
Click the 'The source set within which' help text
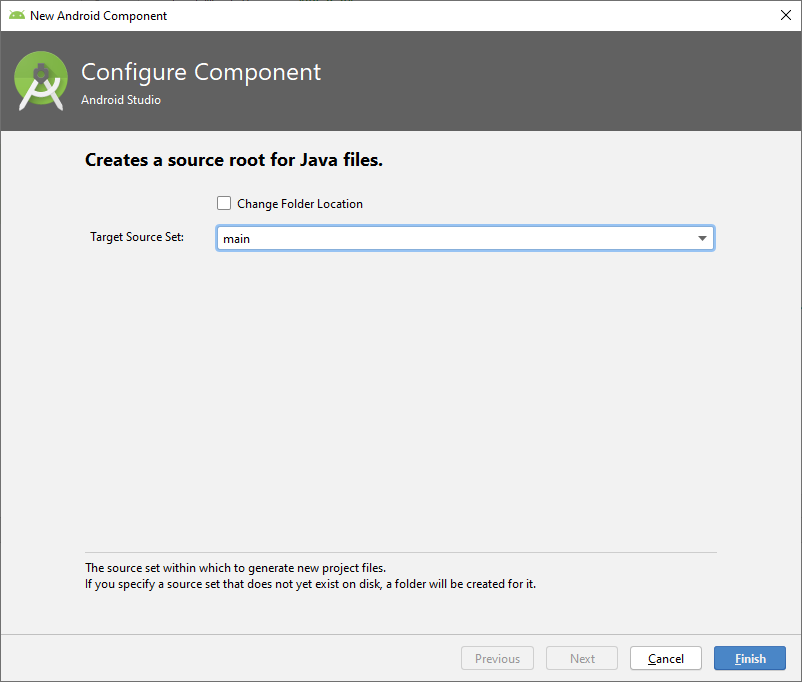235,568
